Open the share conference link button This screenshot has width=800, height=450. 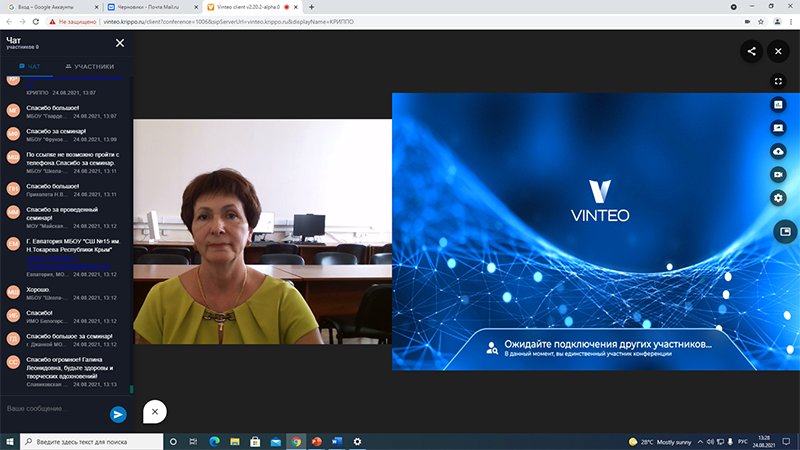coord(752,51)
